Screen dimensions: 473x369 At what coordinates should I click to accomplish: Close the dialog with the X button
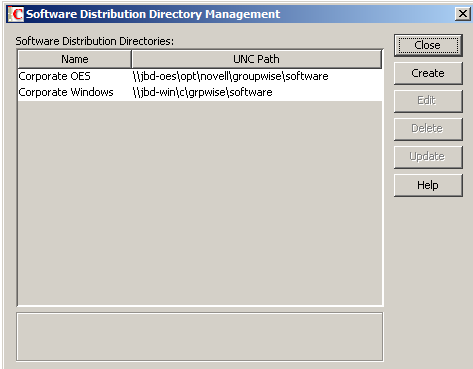coord(463,14)
